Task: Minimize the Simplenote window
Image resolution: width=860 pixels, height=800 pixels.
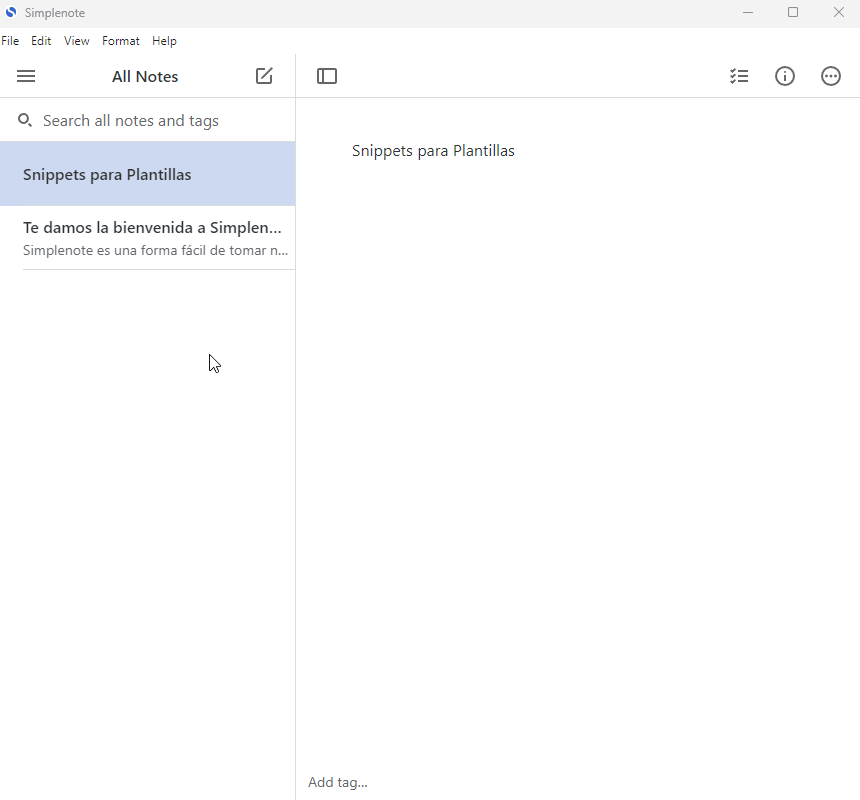Action: point(748,13)
